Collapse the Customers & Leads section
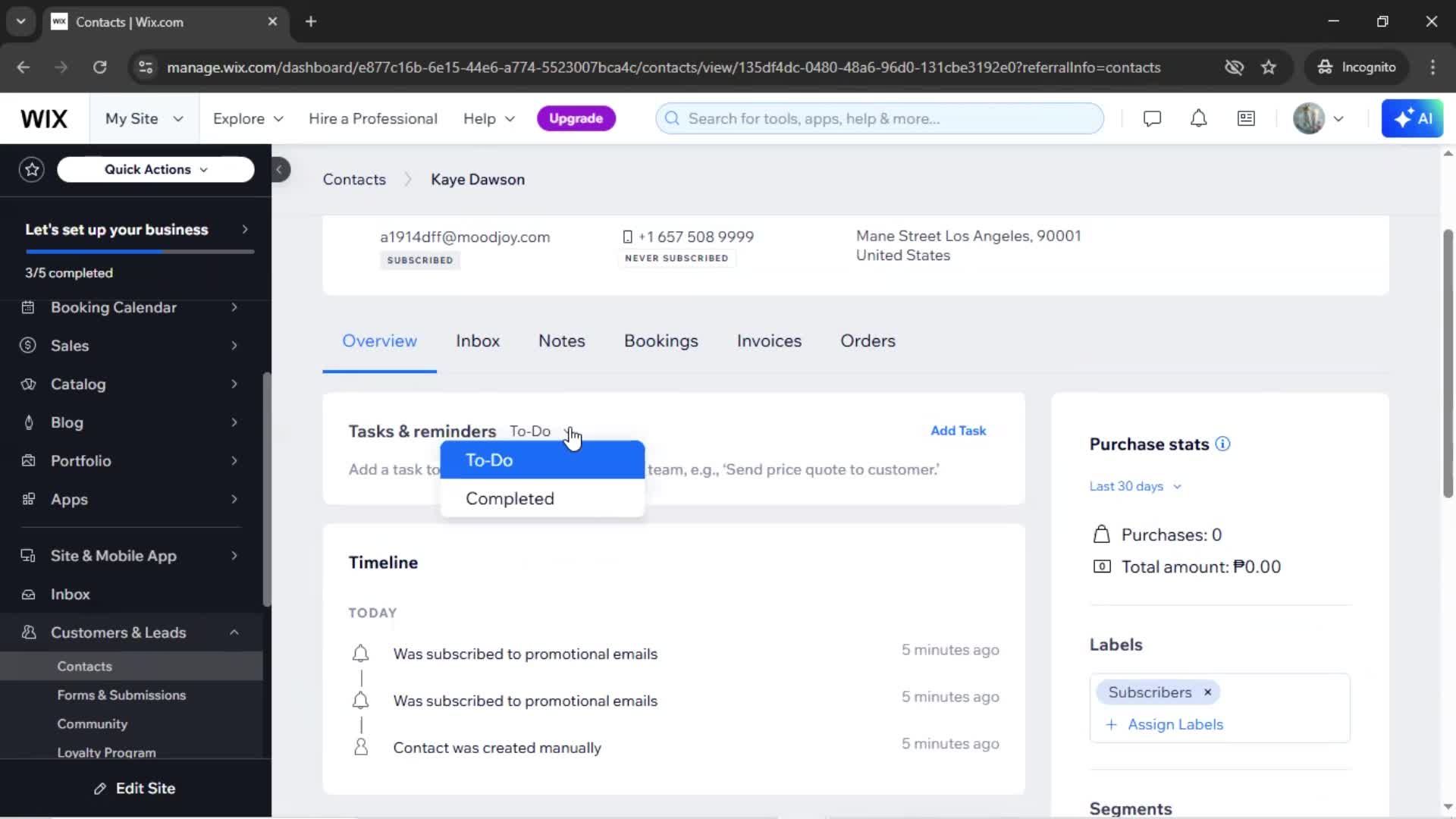The height and width of the screenshot is (819, 1456). [x=234, y=632]
